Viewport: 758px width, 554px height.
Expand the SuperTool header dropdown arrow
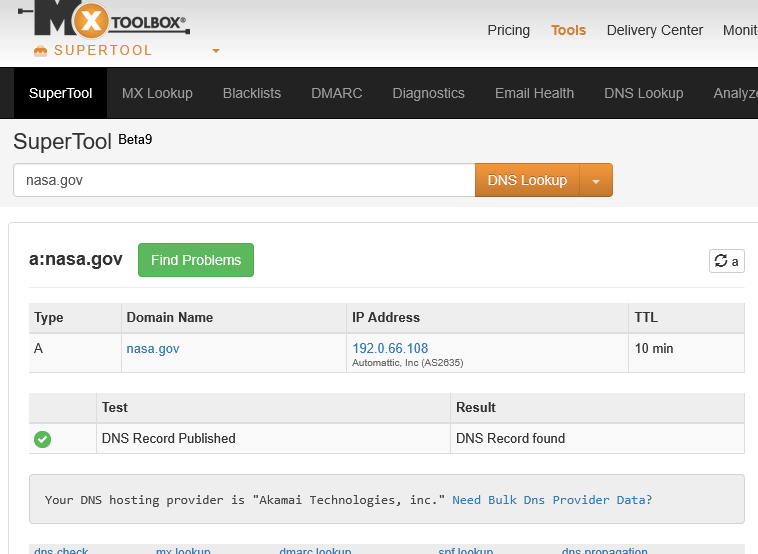point(216,51)
